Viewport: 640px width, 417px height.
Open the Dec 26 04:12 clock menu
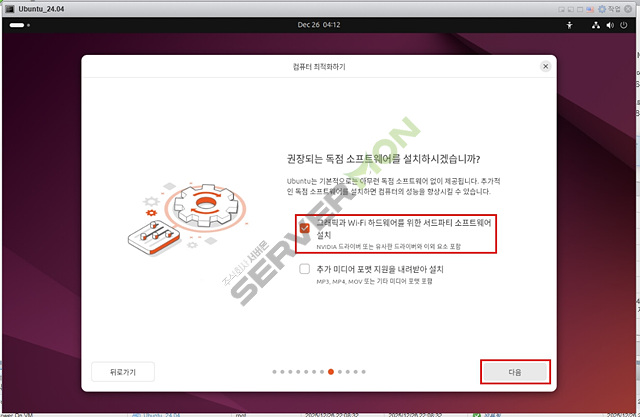[x=319, y=25]
